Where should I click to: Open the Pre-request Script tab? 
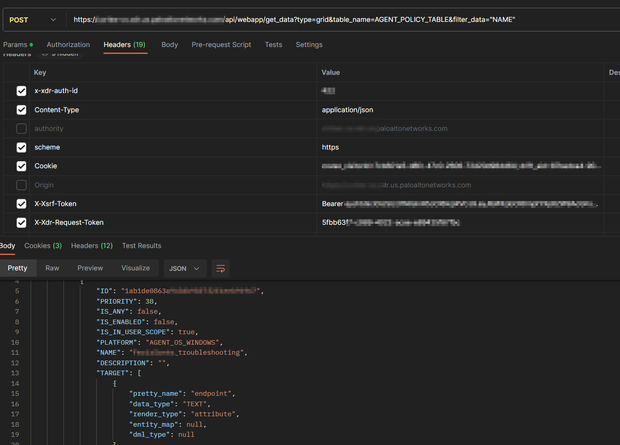click(221, 45)
